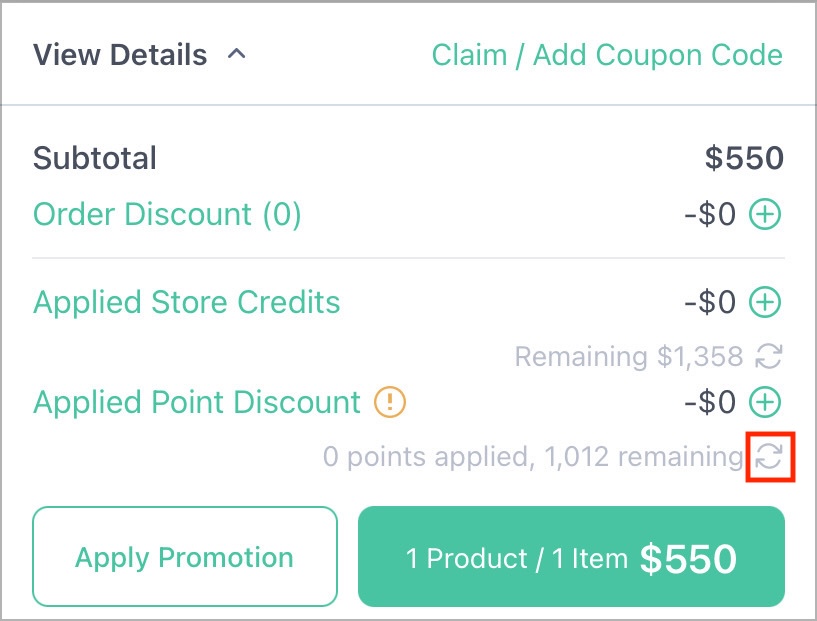Open Claim / Add Coupon Code
The width and height of the screenshot is (817, 621).
607,55
